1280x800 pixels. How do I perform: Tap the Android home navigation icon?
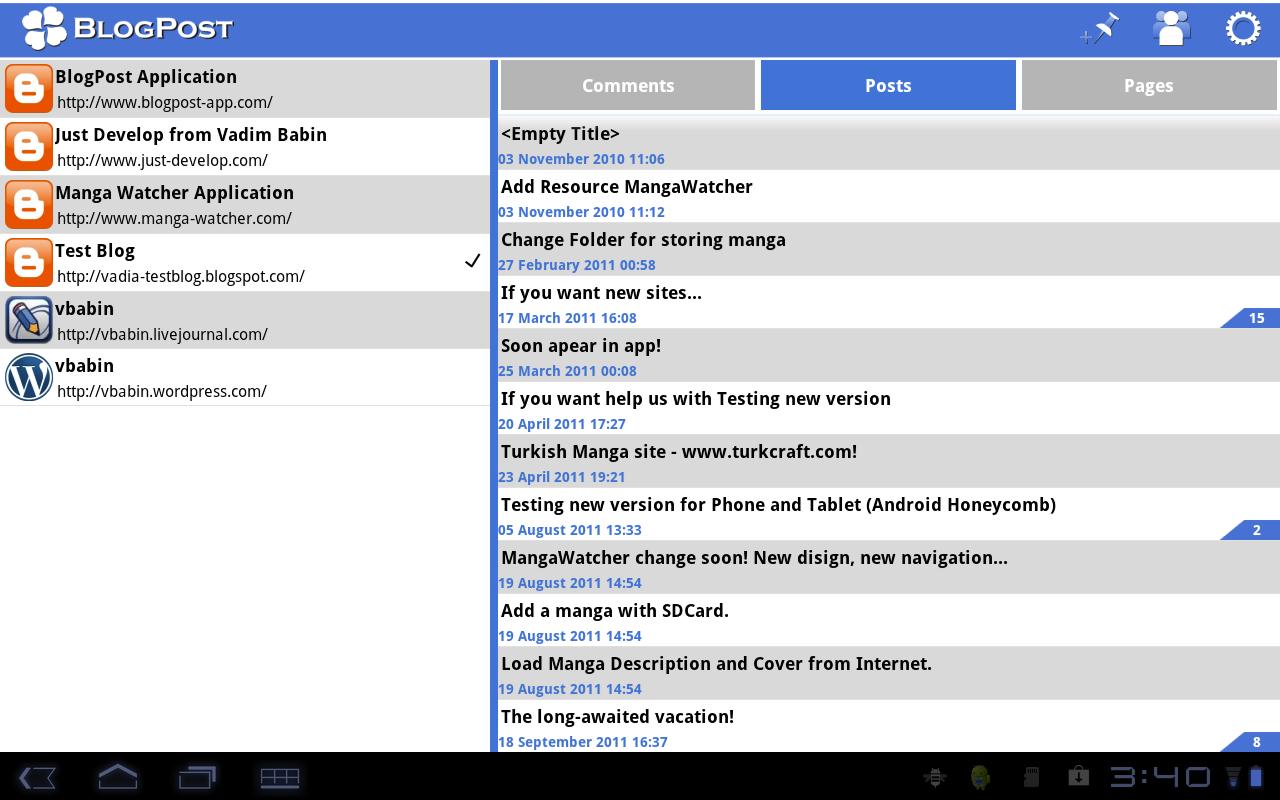(x=117, y=777)
